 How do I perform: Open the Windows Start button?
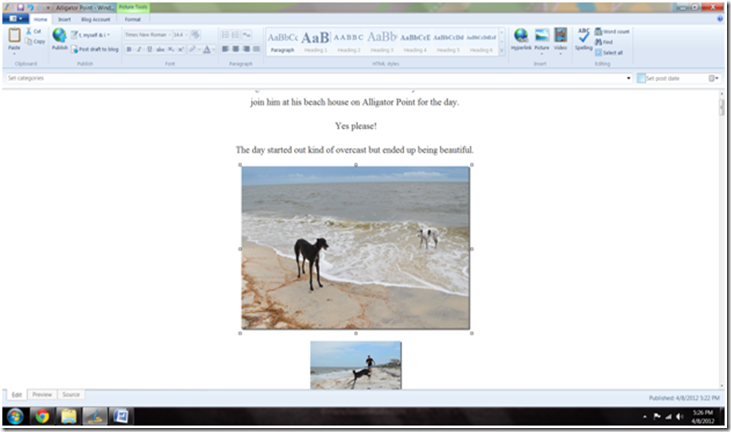pos(15,416)
